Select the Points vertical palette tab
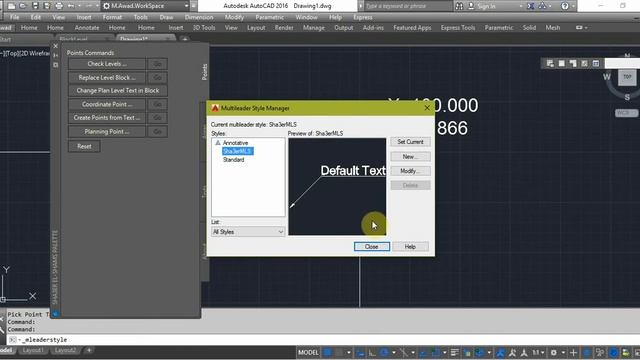Screen dimensions: 640x360 pos(204,71)
